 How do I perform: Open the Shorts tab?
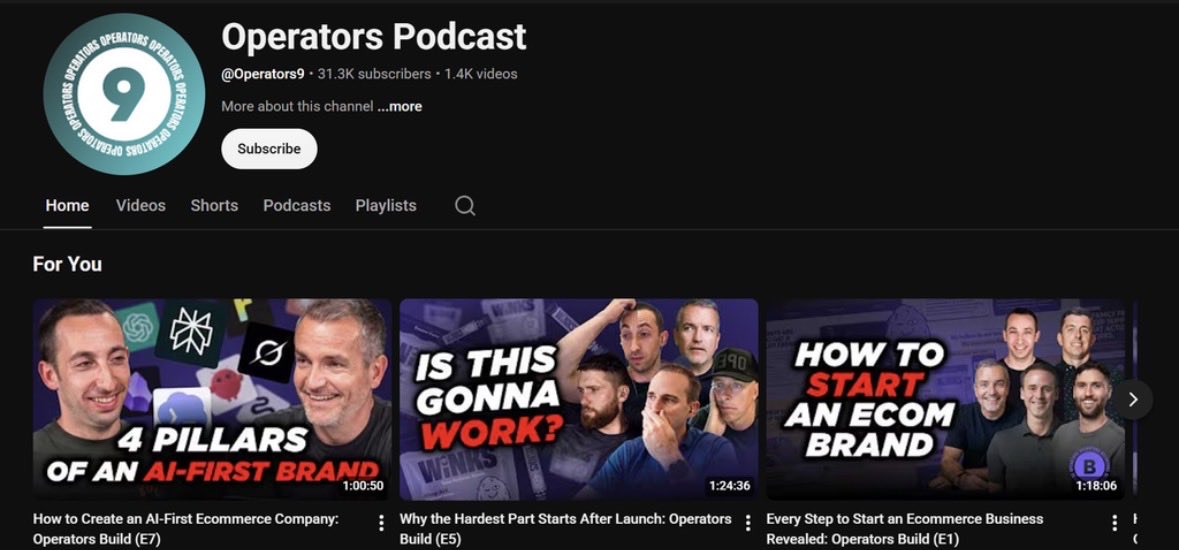214,205
